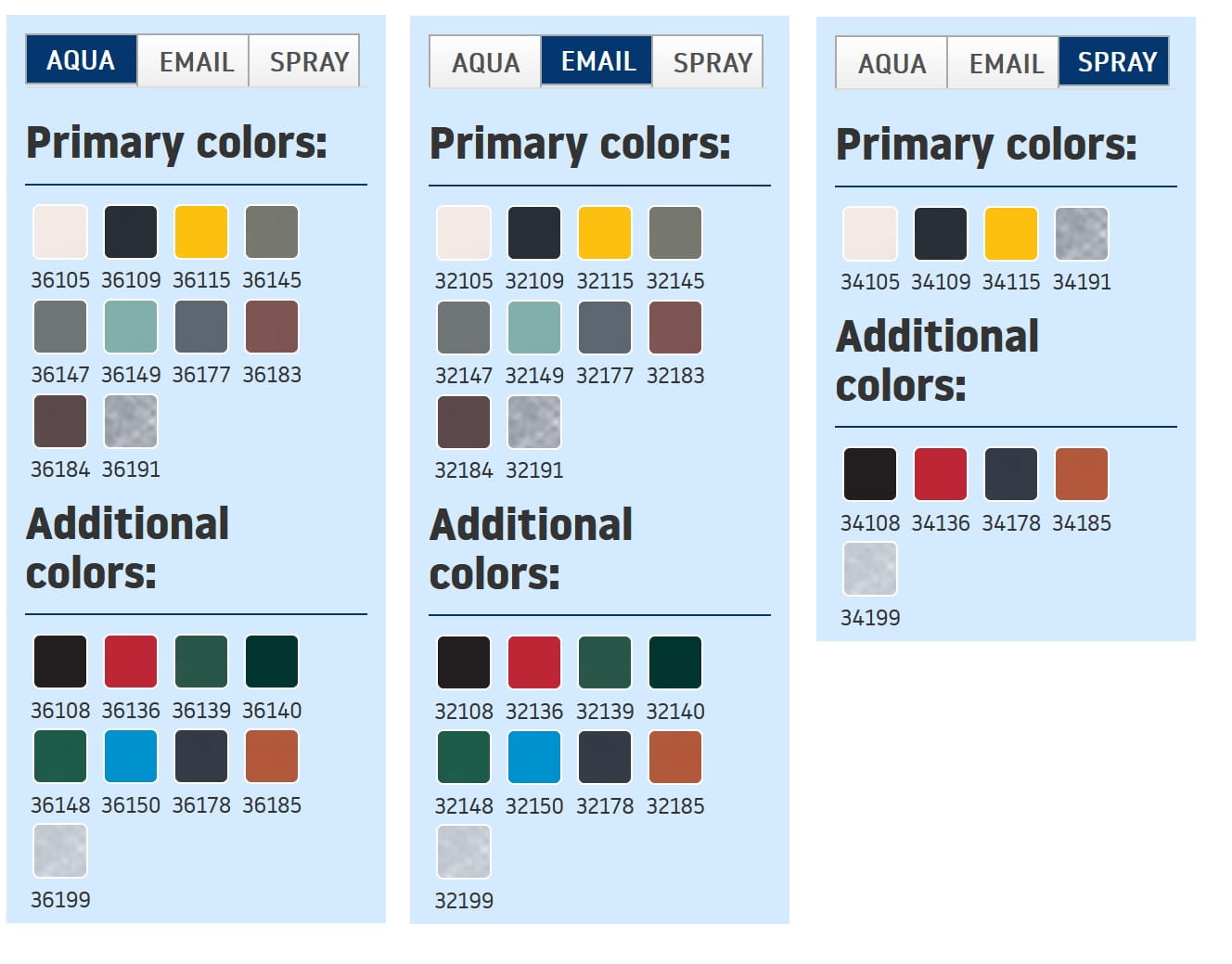Pick yellow color swatch 36115
Image resolution: width=1232 pixels, height=964 pixels.
201,232
